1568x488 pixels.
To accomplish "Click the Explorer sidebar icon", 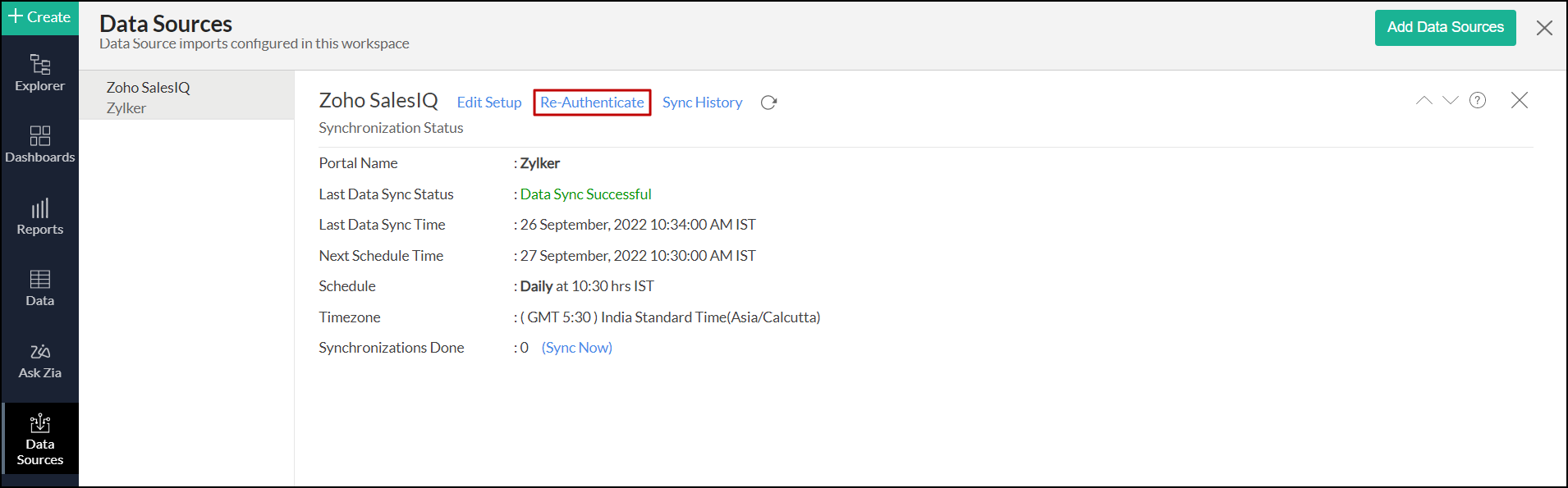I will pyautogui.click(x=39, y=73).
